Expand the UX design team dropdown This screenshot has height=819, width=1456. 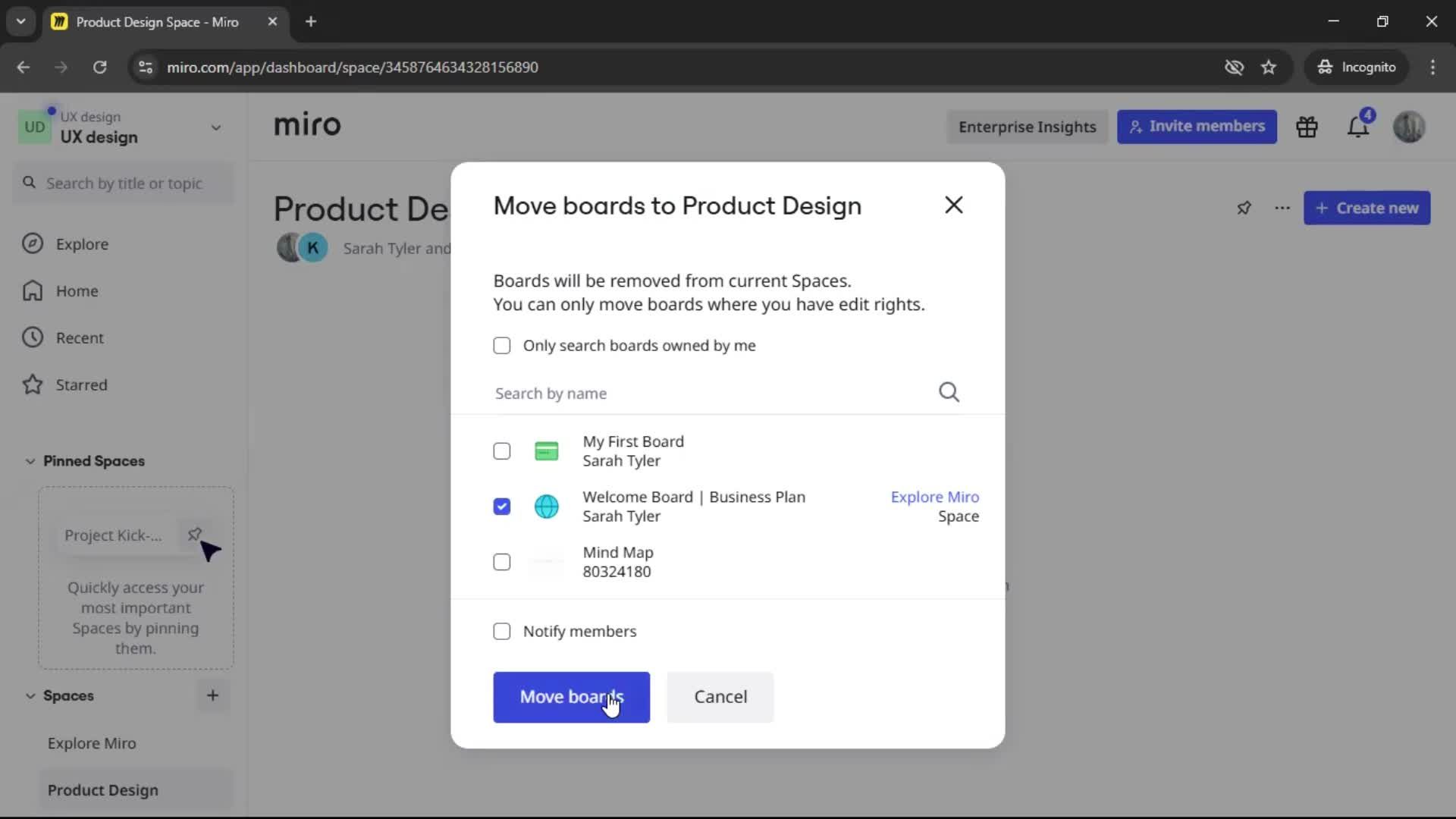coord(216,127)
